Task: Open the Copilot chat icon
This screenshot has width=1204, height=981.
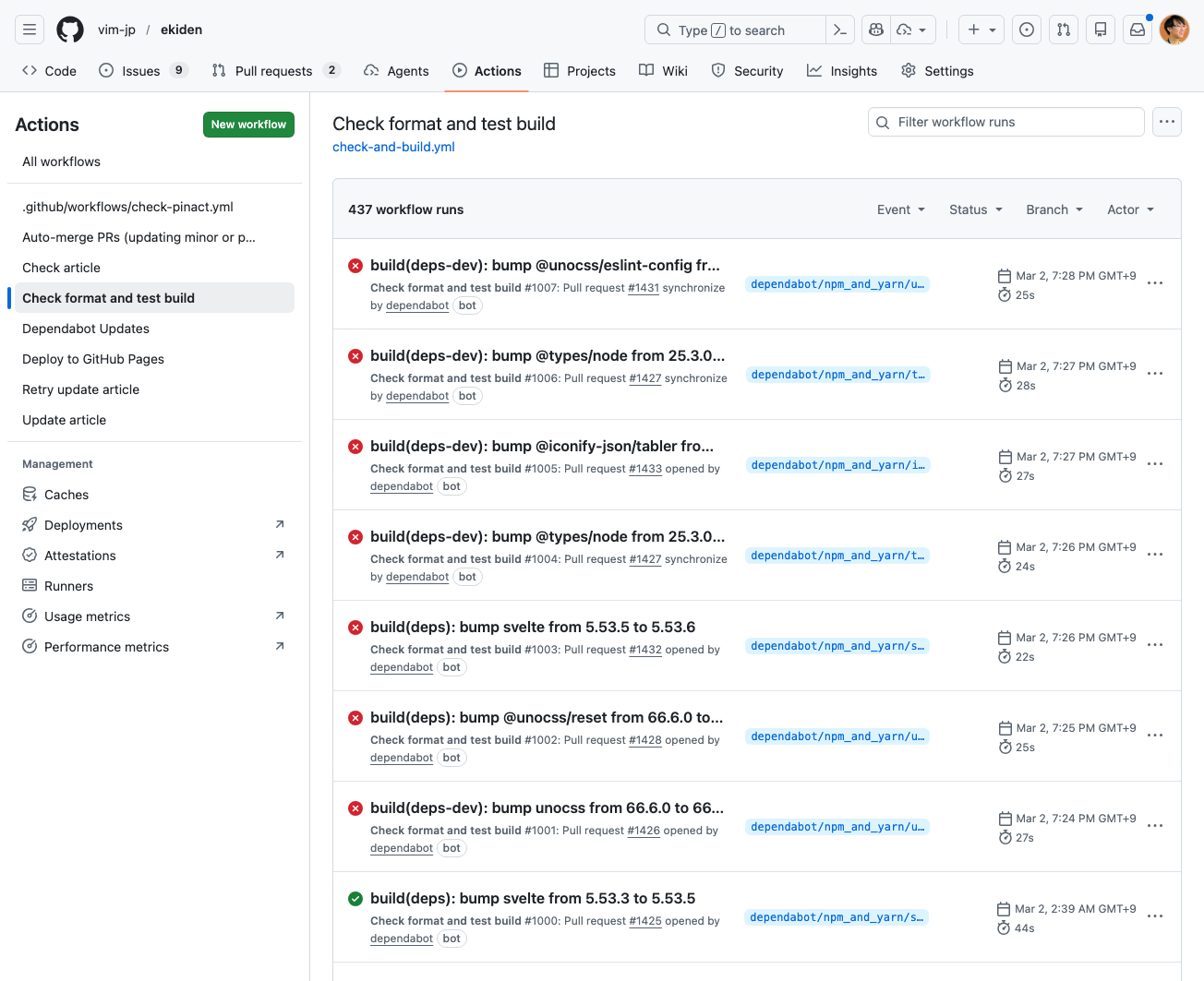Action: click(876, 30)
